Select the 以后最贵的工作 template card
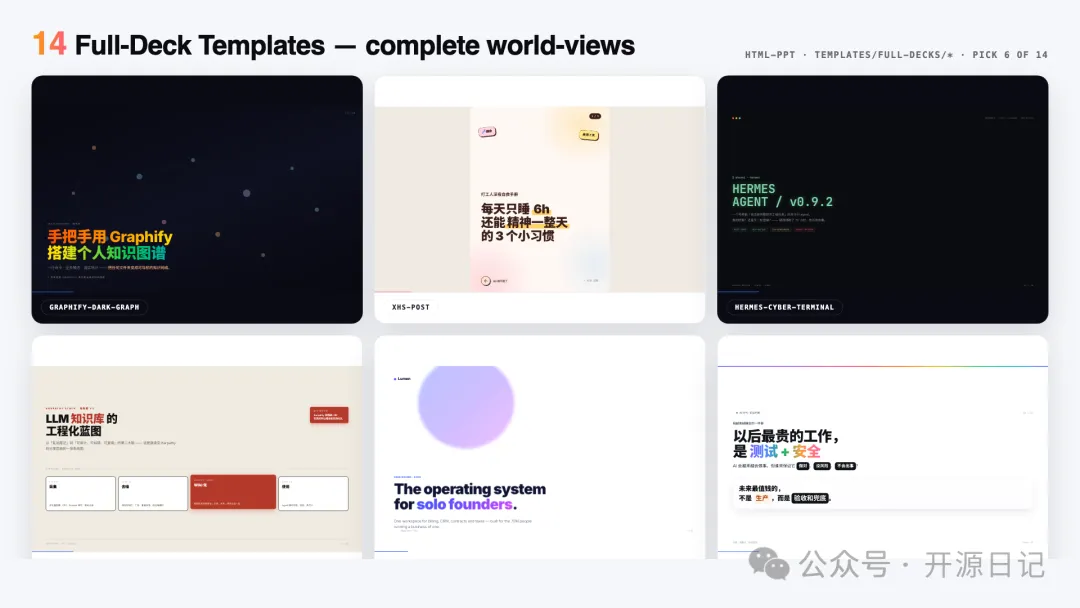1080x608 pixels. coord(882,447)
